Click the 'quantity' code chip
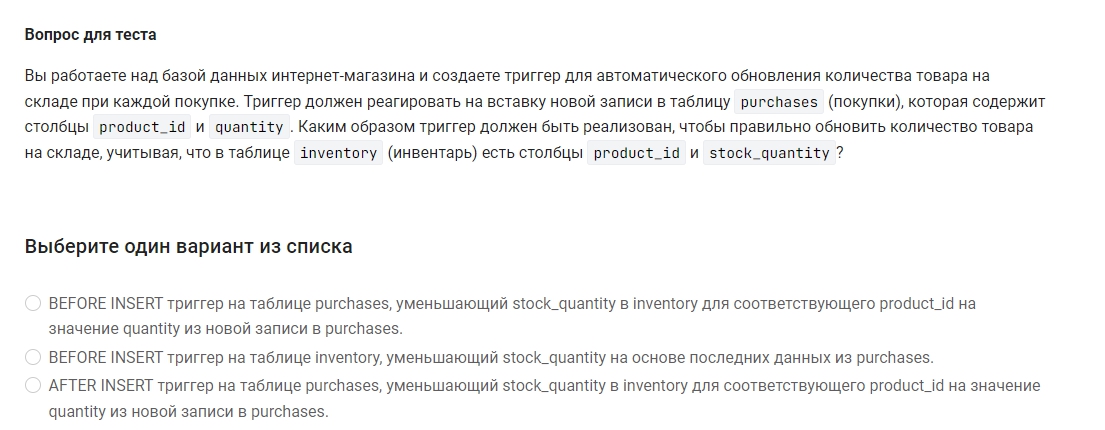 (x=249, y=127)
